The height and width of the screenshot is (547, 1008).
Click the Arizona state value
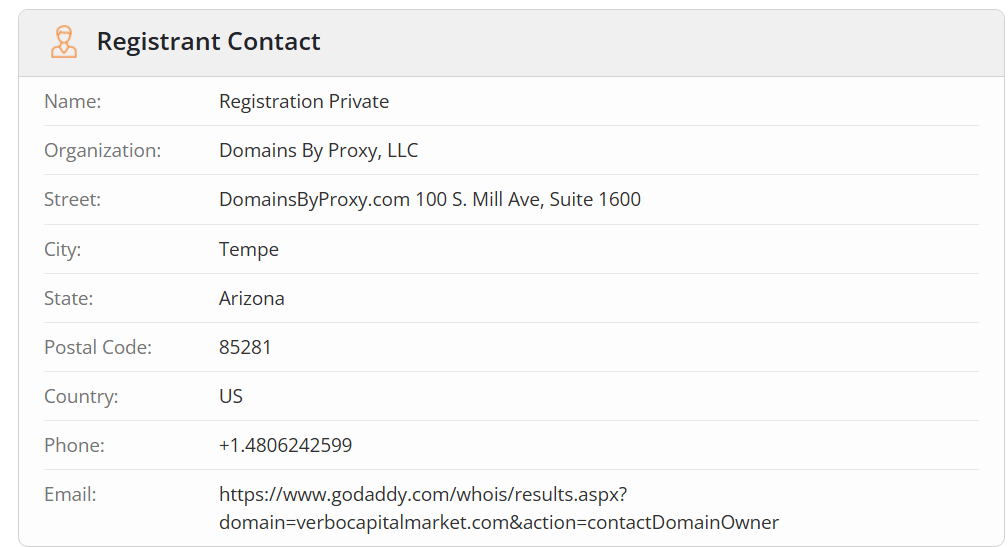click(252, 298)
